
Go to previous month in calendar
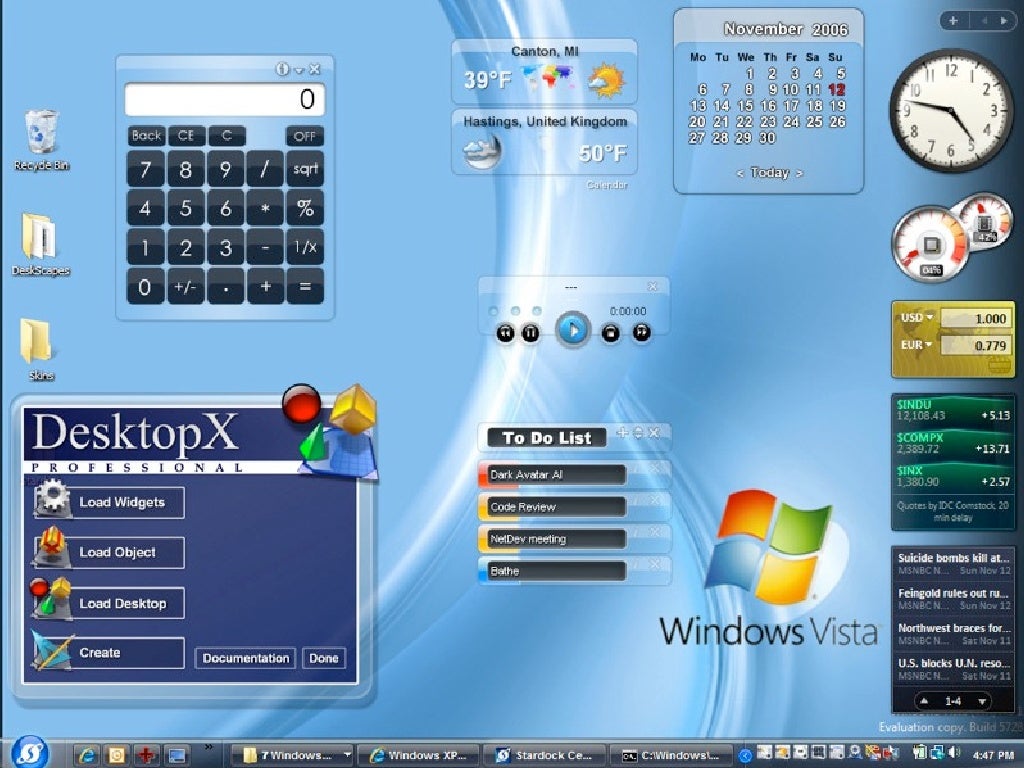[739, 173]
